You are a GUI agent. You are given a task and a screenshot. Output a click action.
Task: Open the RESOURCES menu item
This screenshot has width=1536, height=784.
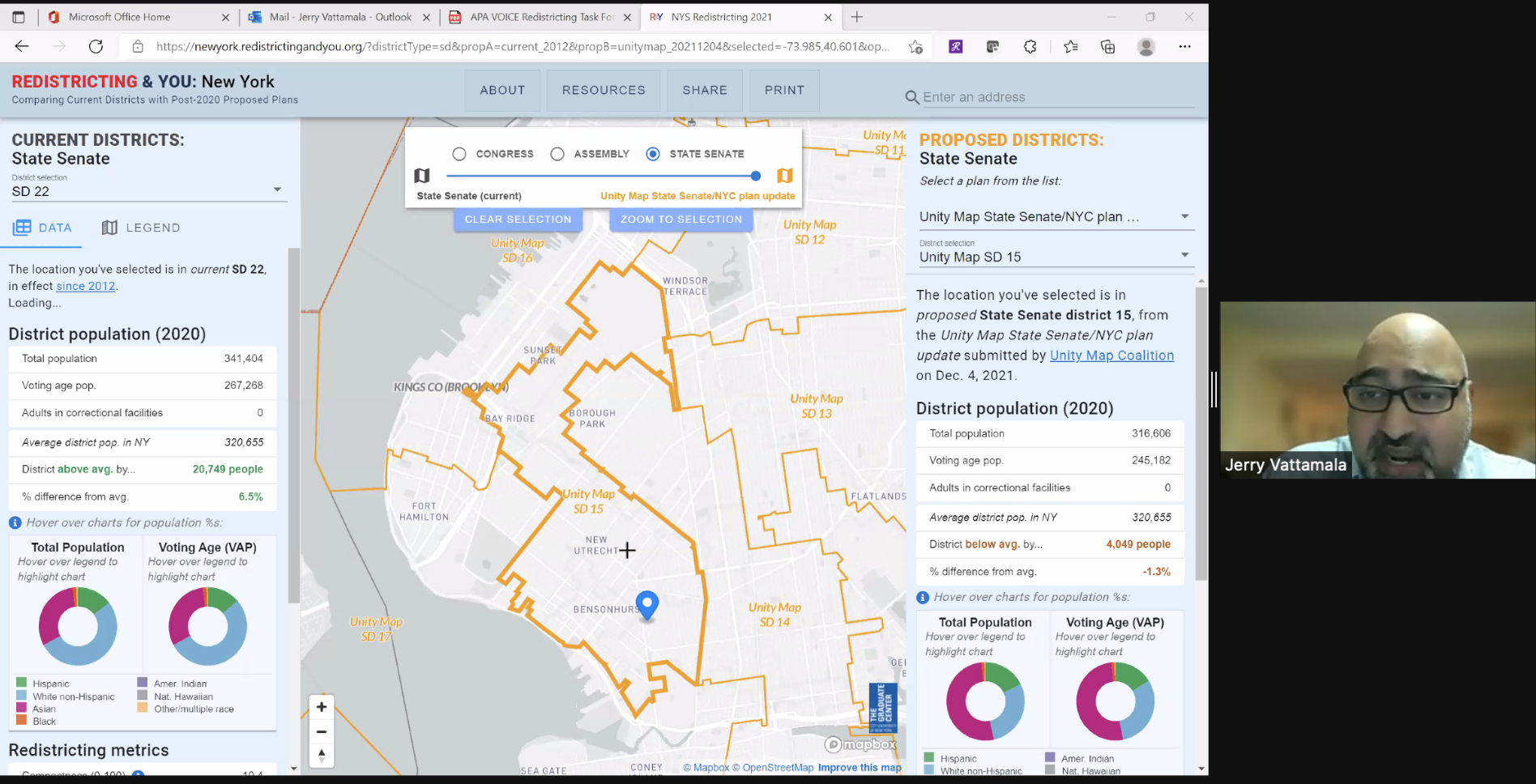click(604, 90)
